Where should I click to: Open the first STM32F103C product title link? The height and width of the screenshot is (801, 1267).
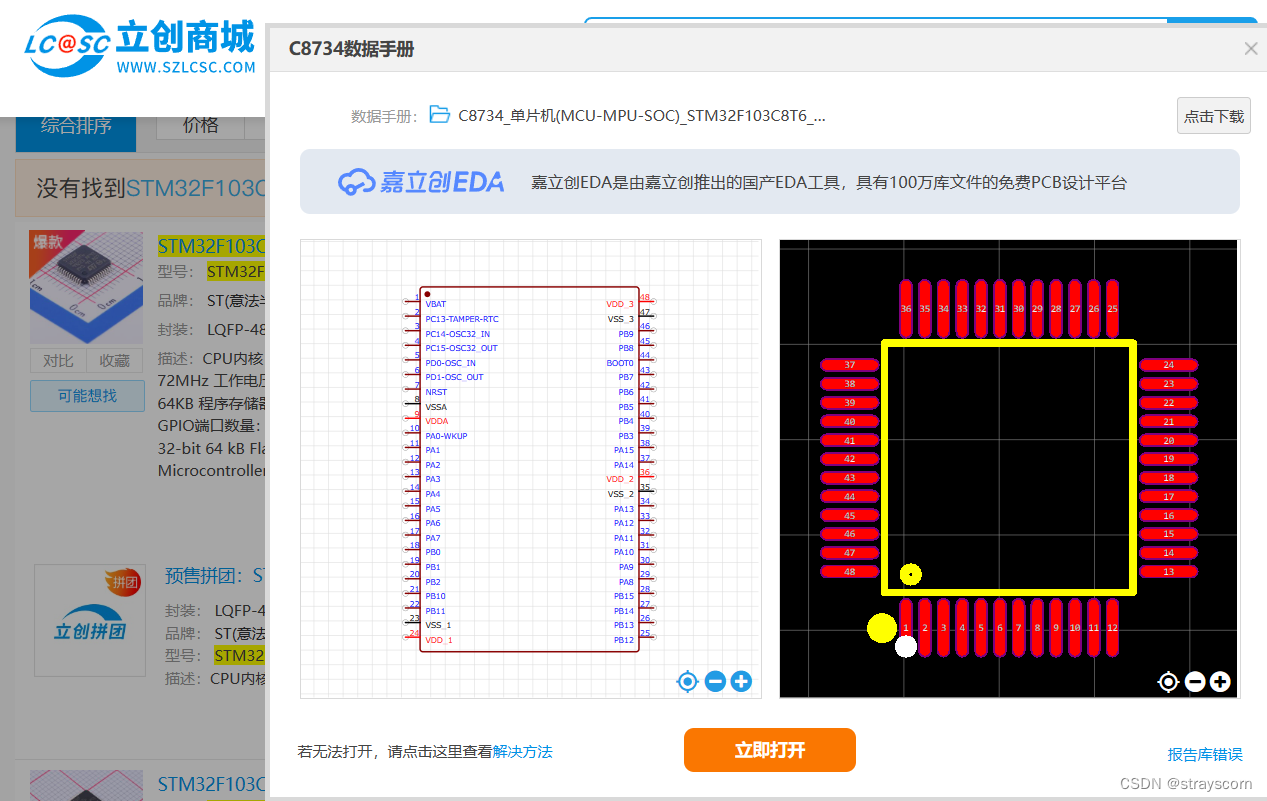tap(212, 245)
